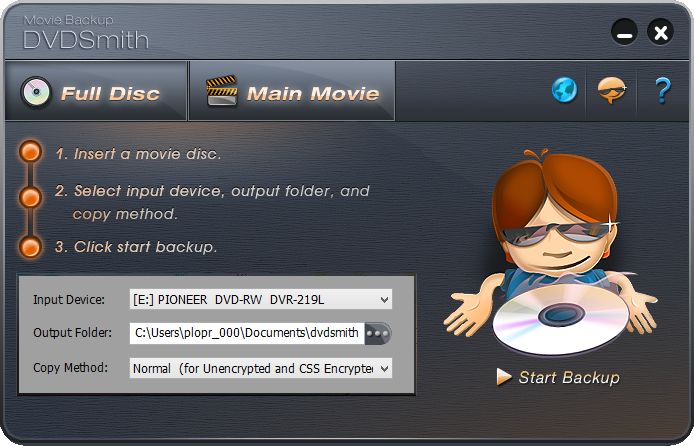Screen dimensions: 694x446
Task: Expand the Input Device dropdown
Action: pos(384,300)
